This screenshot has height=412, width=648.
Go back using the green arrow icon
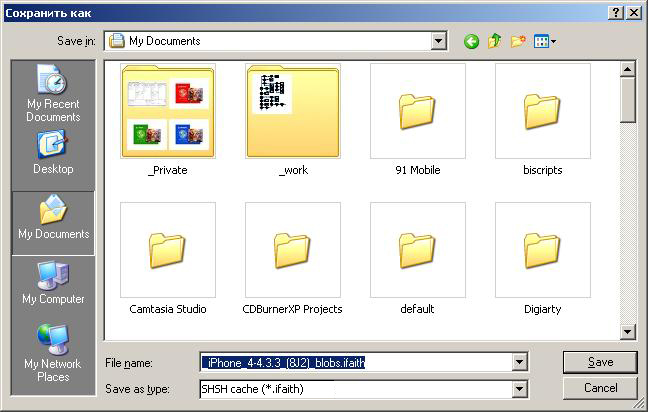coord(471,41)
